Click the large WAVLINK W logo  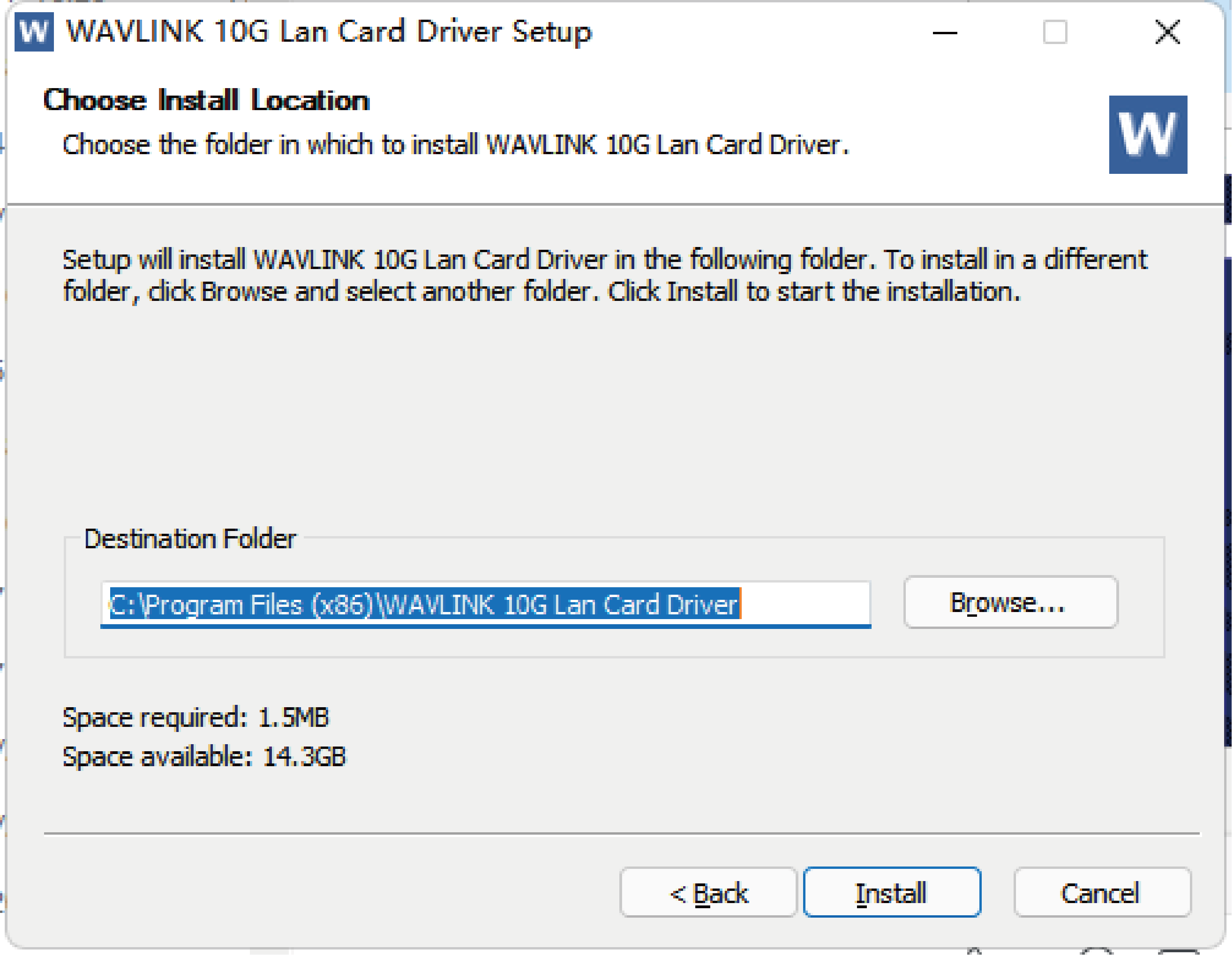coord(1147,135)
